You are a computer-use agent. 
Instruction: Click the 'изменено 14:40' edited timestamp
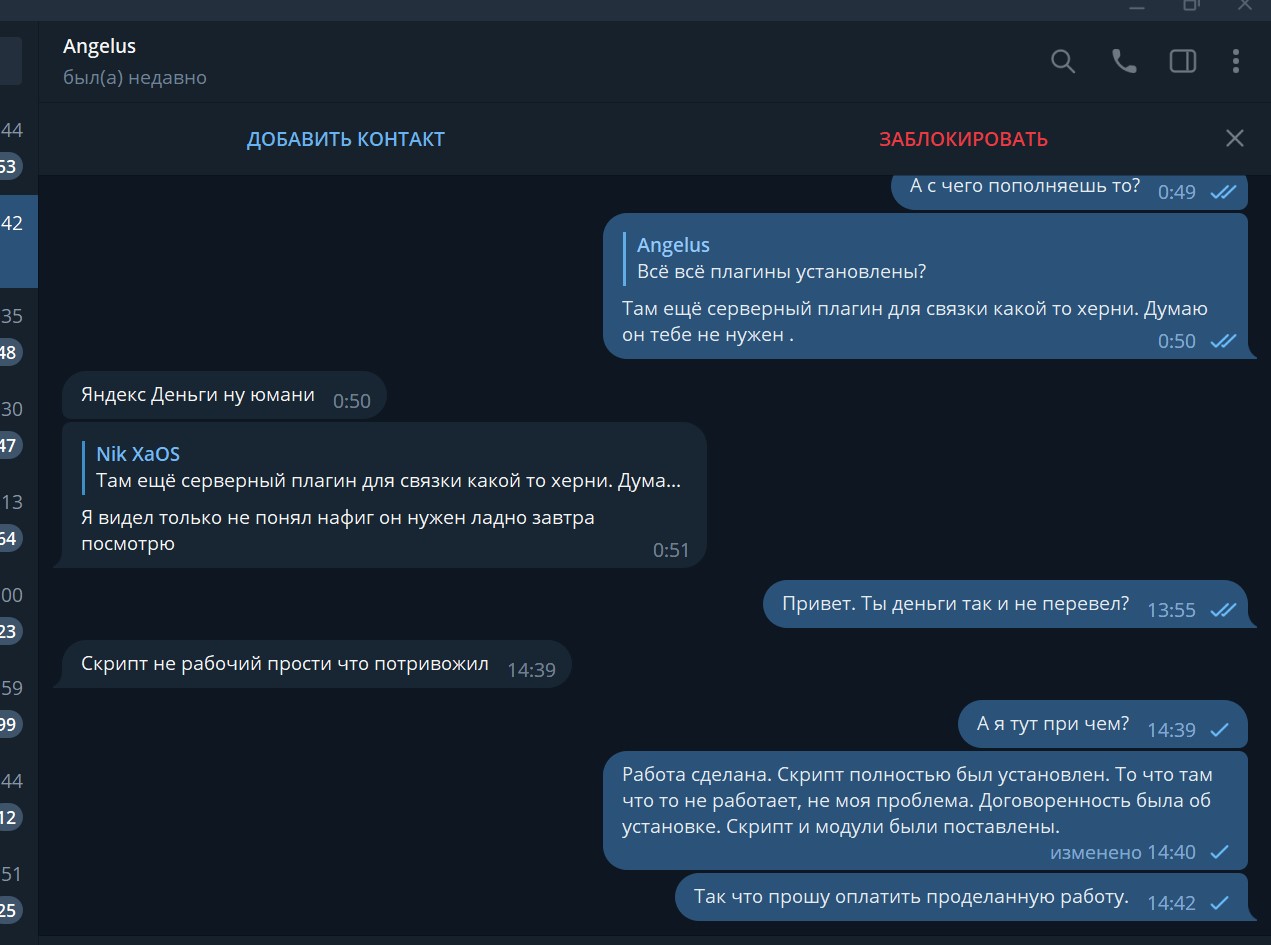tap(1122, 853)
